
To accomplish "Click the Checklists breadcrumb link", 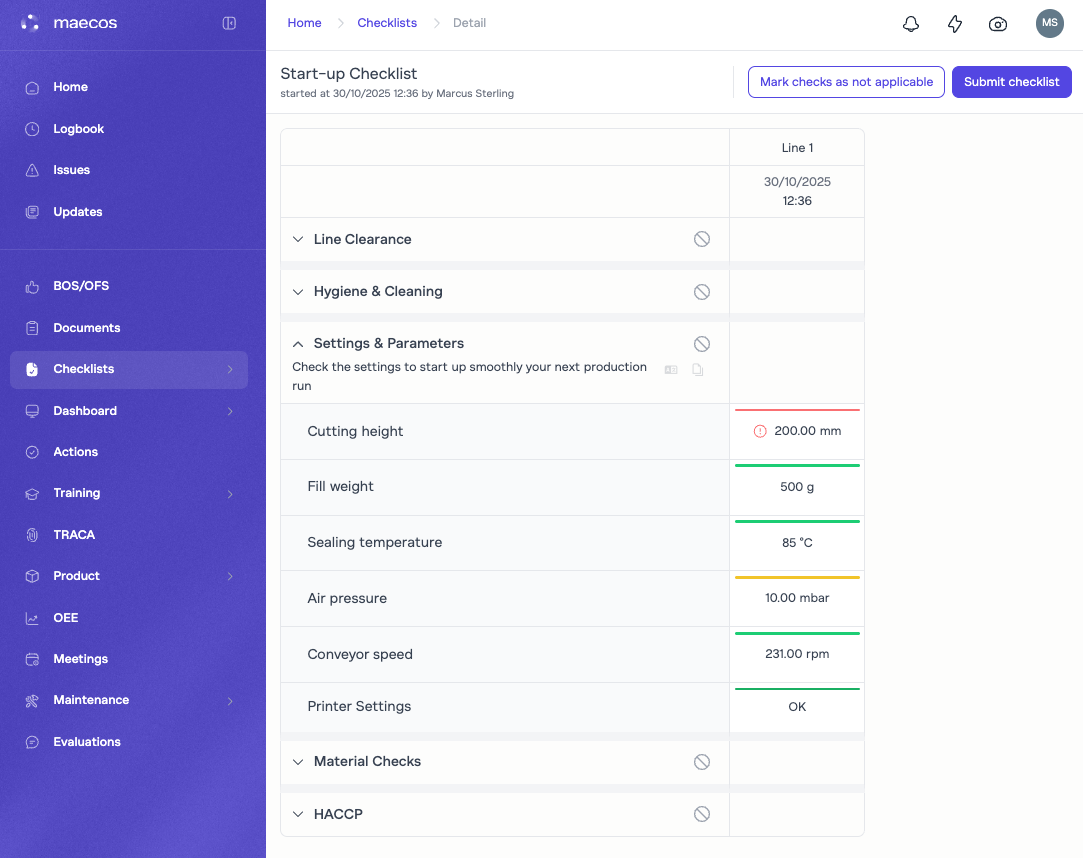I will [387, 23].
